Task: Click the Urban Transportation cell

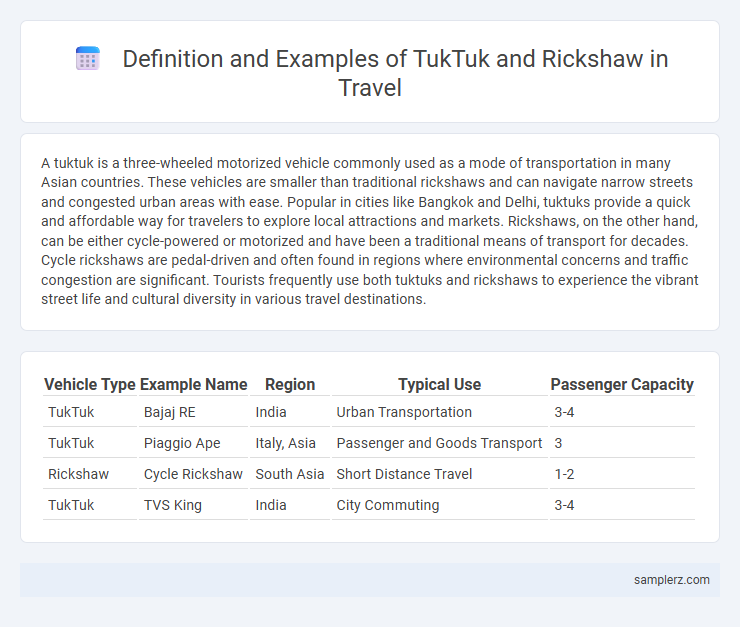Action: (x=439, y=412)
